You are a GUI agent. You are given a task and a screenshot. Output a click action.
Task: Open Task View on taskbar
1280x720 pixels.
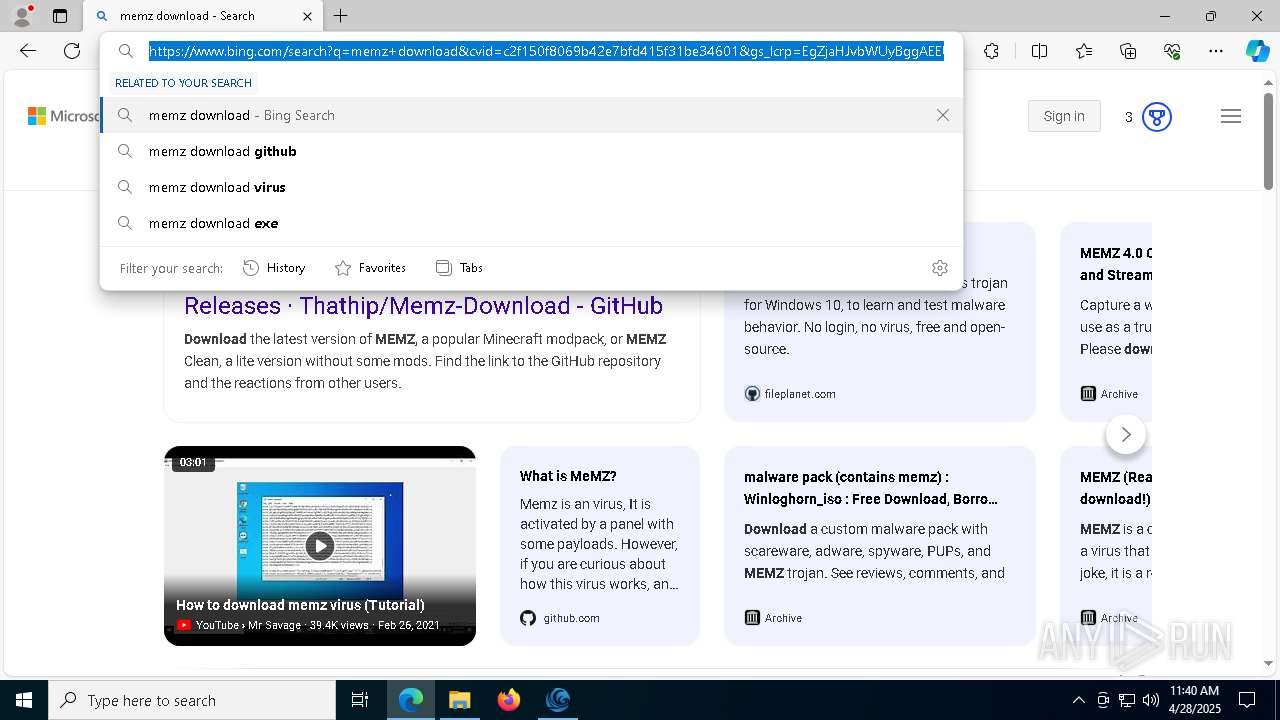[360, 700]
